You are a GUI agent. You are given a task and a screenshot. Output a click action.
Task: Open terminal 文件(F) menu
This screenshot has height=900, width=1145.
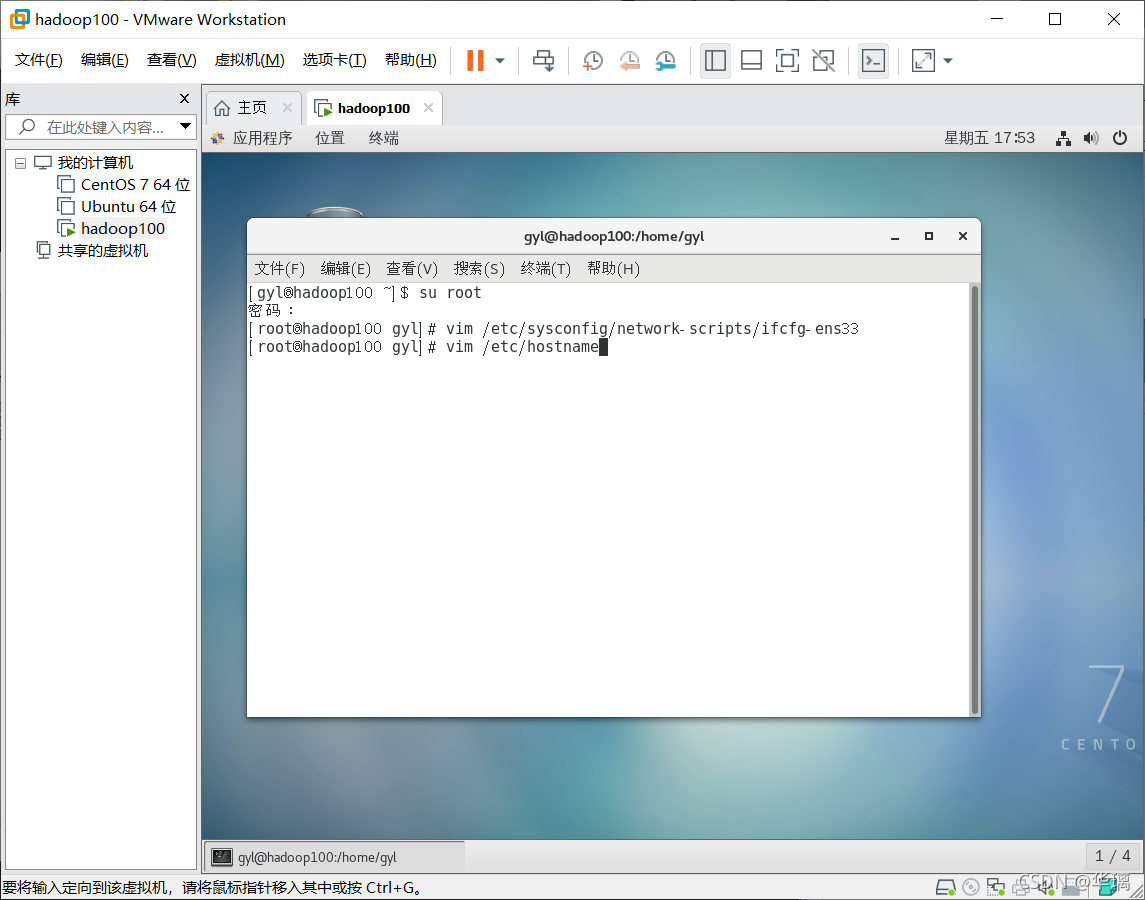coord(279,269)
